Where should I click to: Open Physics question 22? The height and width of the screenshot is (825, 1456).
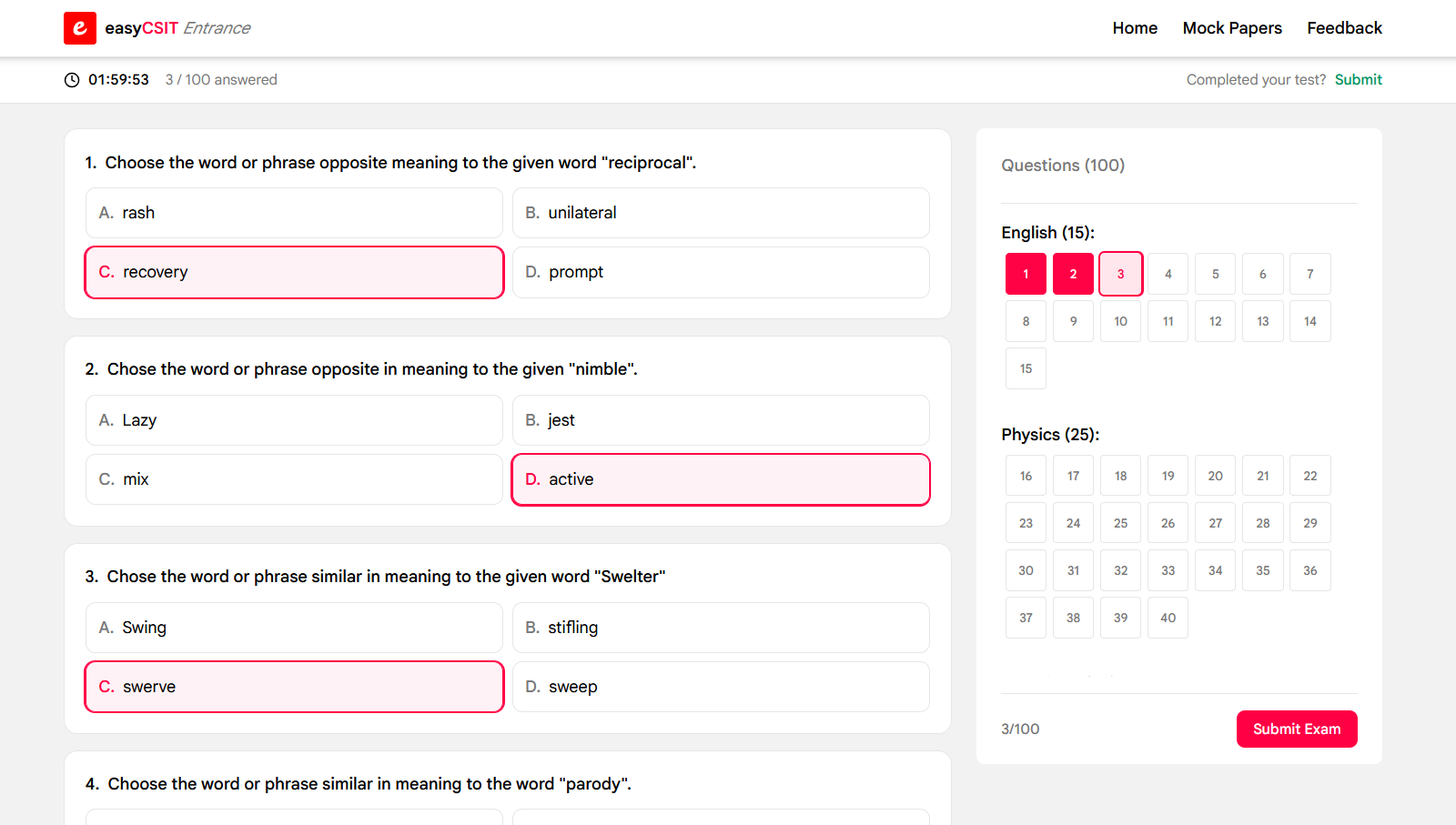click(1309, 476)
